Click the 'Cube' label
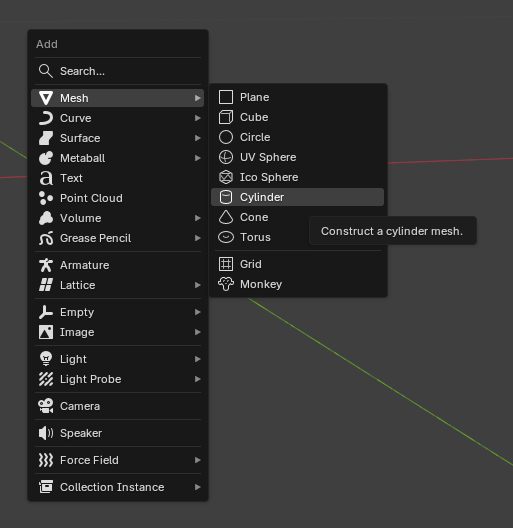The image size is (513, 528). (254, 117)
